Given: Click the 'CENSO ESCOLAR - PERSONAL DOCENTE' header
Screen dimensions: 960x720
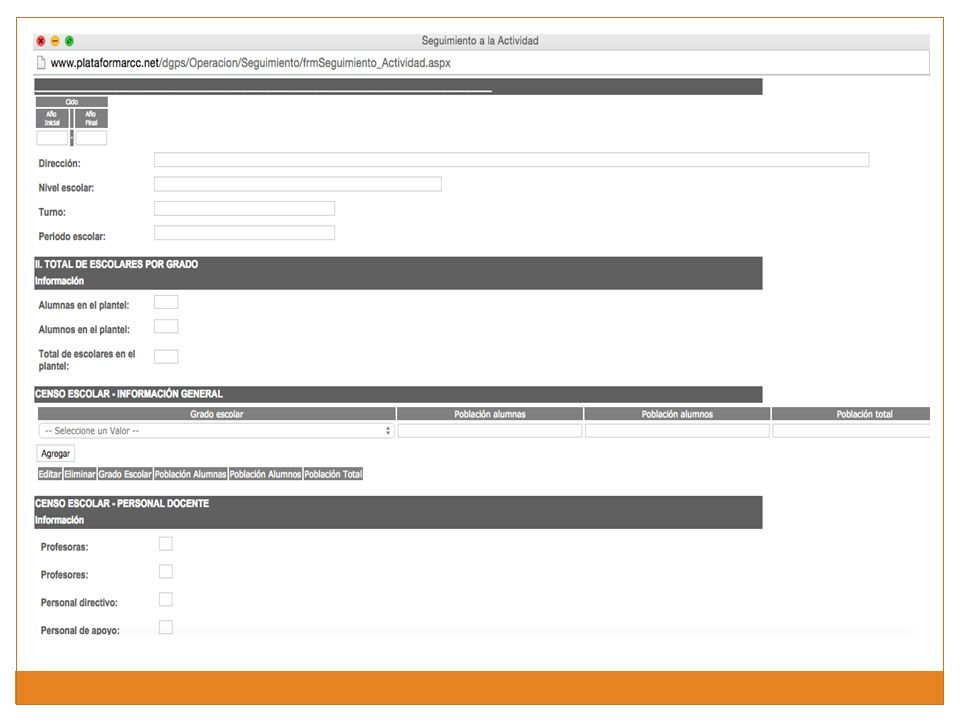Looking at the screenshot, I should [x=122, y=503].
